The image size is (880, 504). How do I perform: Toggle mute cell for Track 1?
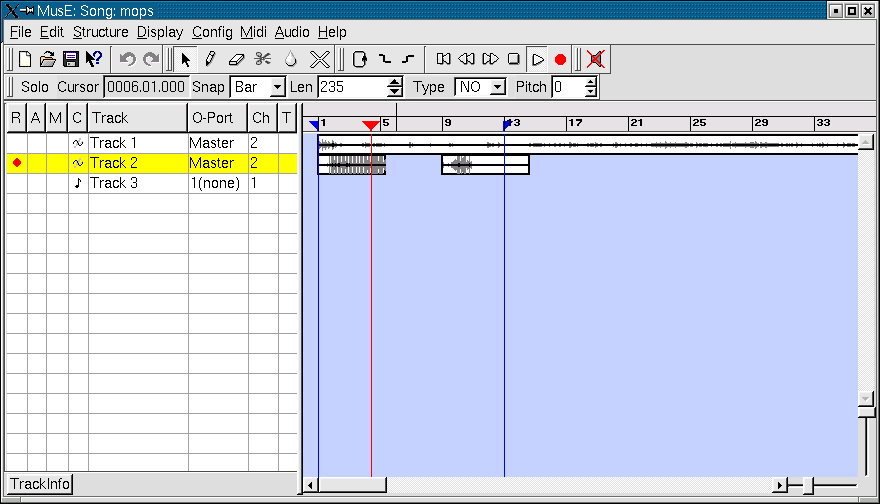(56, 143)
